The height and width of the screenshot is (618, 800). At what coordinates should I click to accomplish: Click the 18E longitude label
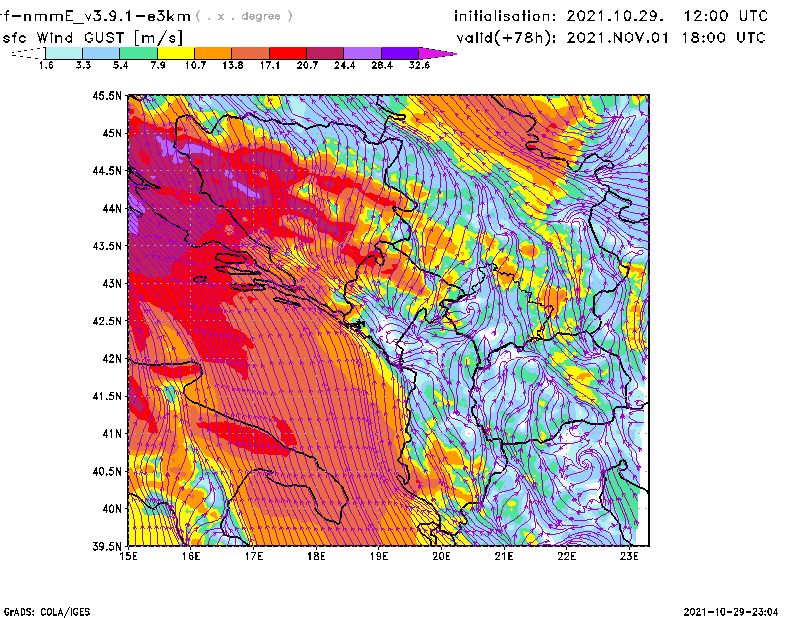pyautogui.click(x=316, y=556)
